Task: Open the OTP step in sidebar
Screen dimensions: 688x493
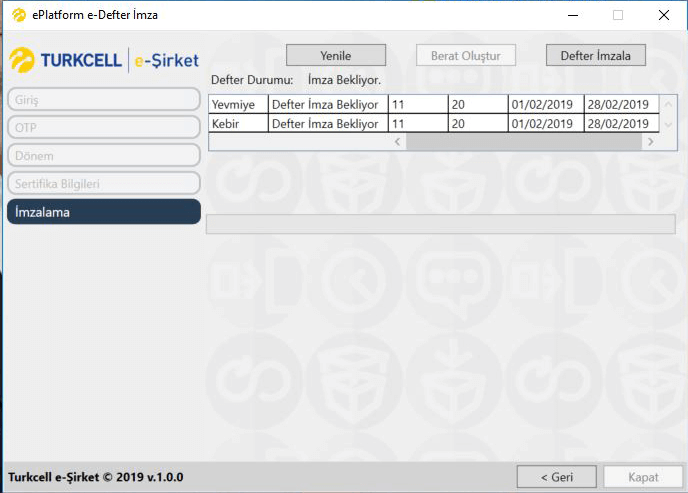Action: [x=104, y=128]
